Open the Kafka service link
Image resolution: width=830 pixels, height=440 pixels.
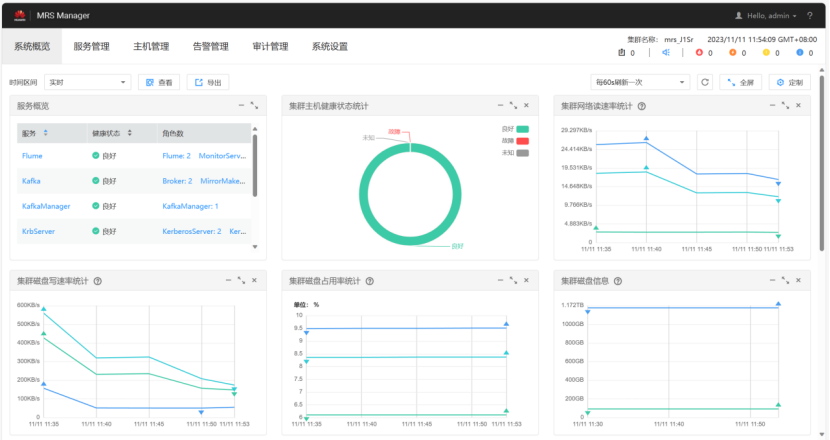coord(31,181)
